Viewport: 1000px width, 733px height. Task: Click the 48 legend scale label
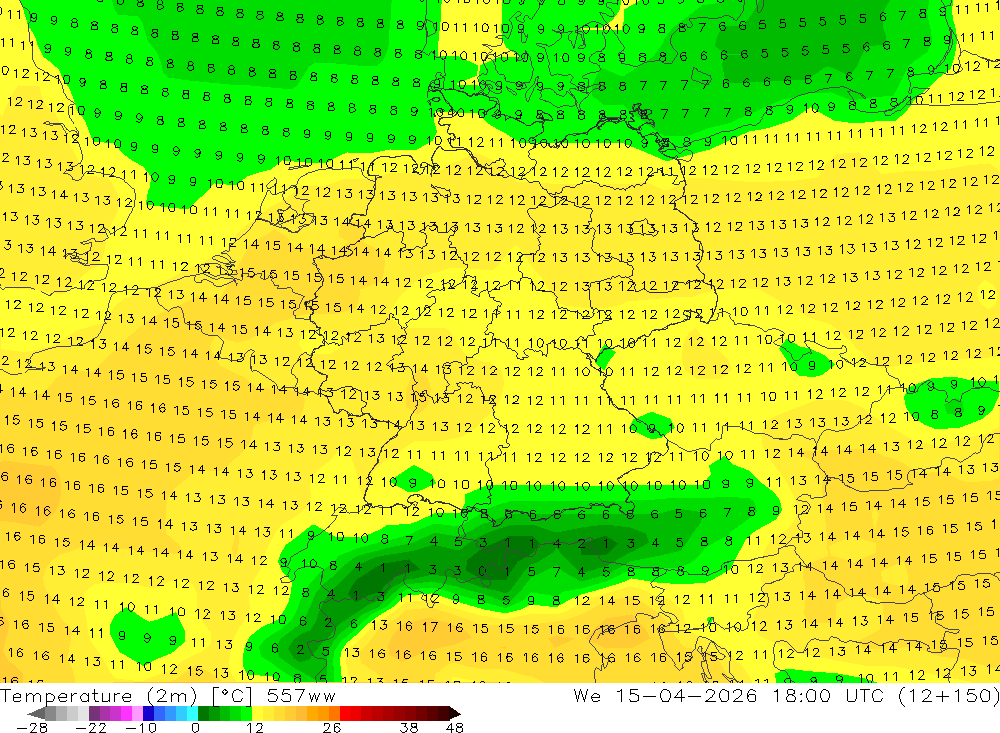click(x=455, y=727)
